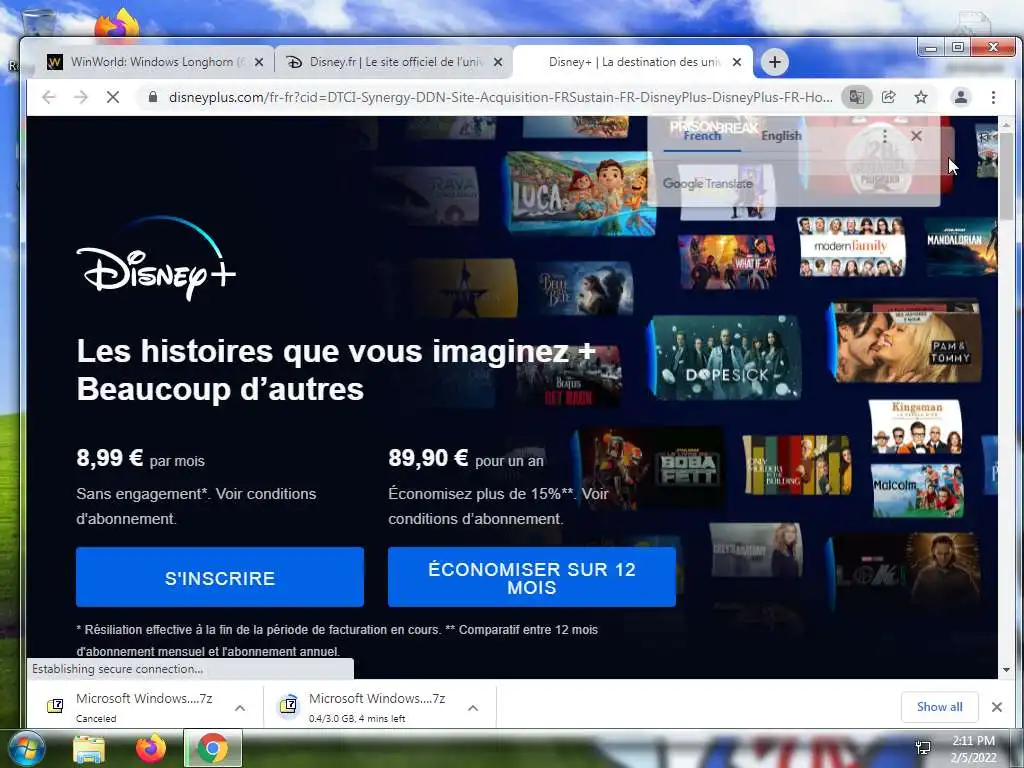Click the page scrollbar down arrow
Viewport: 1024px width, 768px height.
pyautogui.click(x=1006, y=670)
